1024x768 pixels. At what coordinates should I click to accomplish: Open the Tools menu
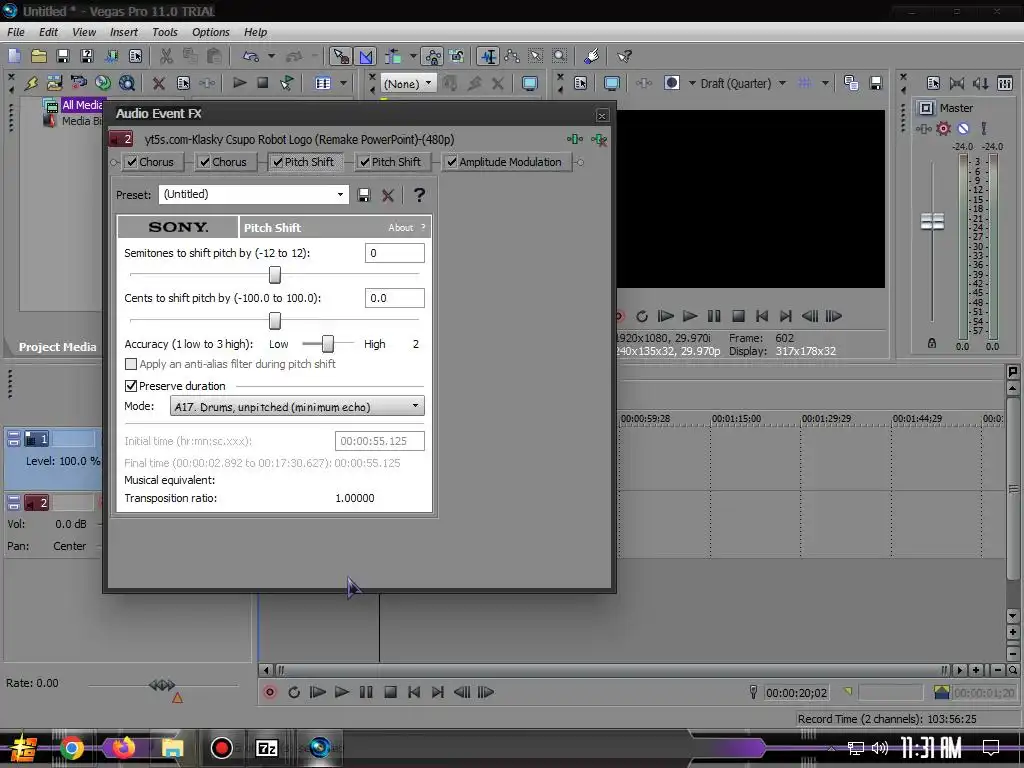pyautogui.click(x=165, y=32)
